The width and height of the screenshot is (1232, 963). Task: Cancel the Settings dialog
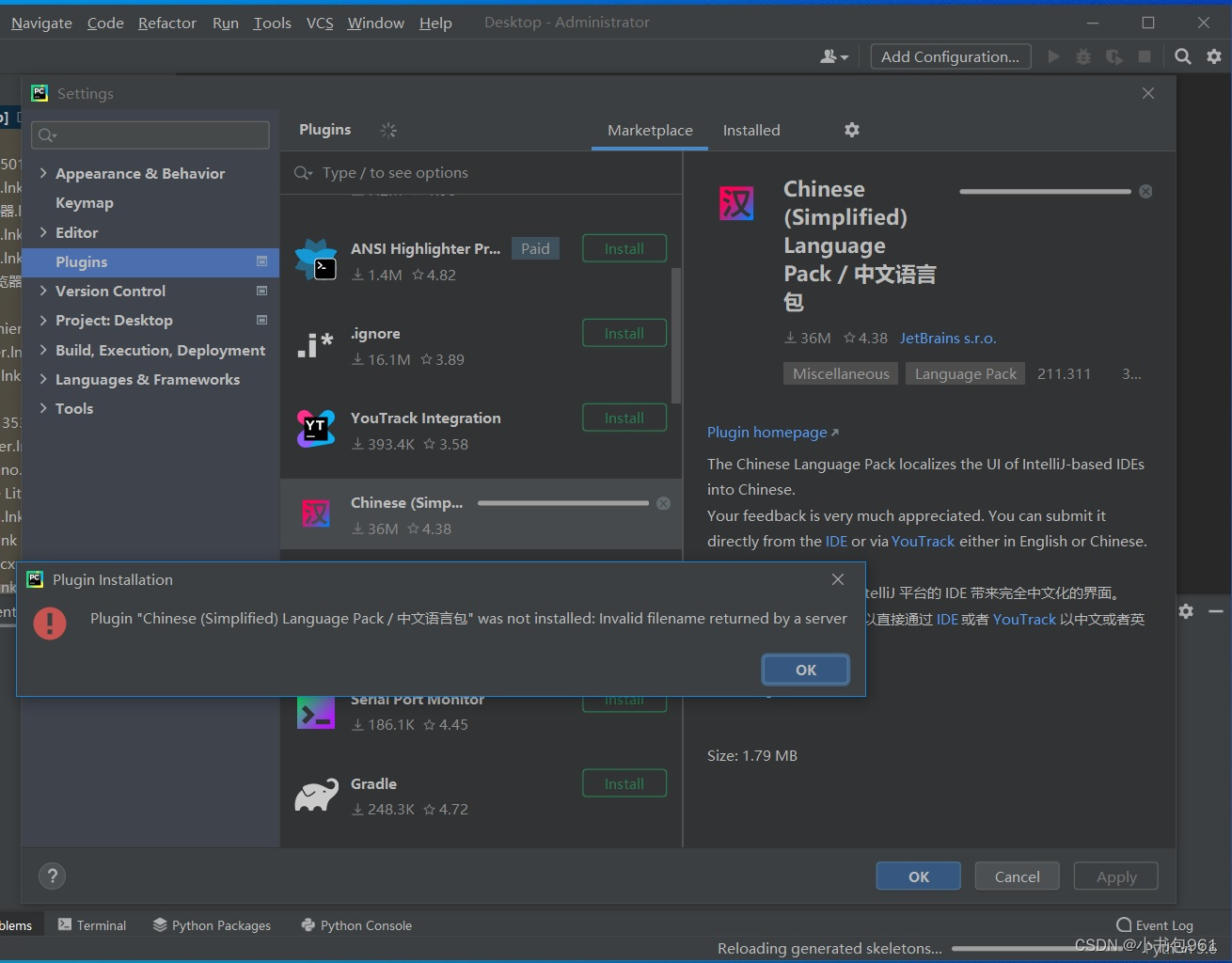click(x=1018, y=876)
